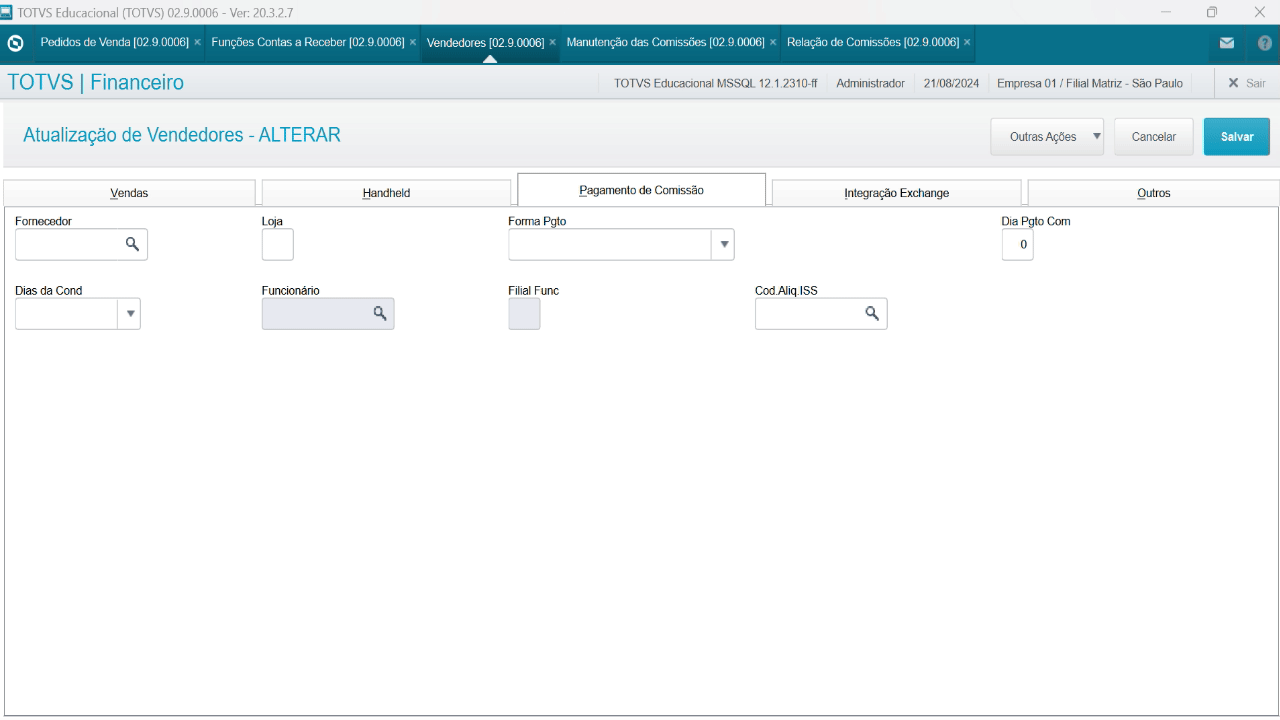Click the Funcionário lookup magnifier icon

[379, 314]
